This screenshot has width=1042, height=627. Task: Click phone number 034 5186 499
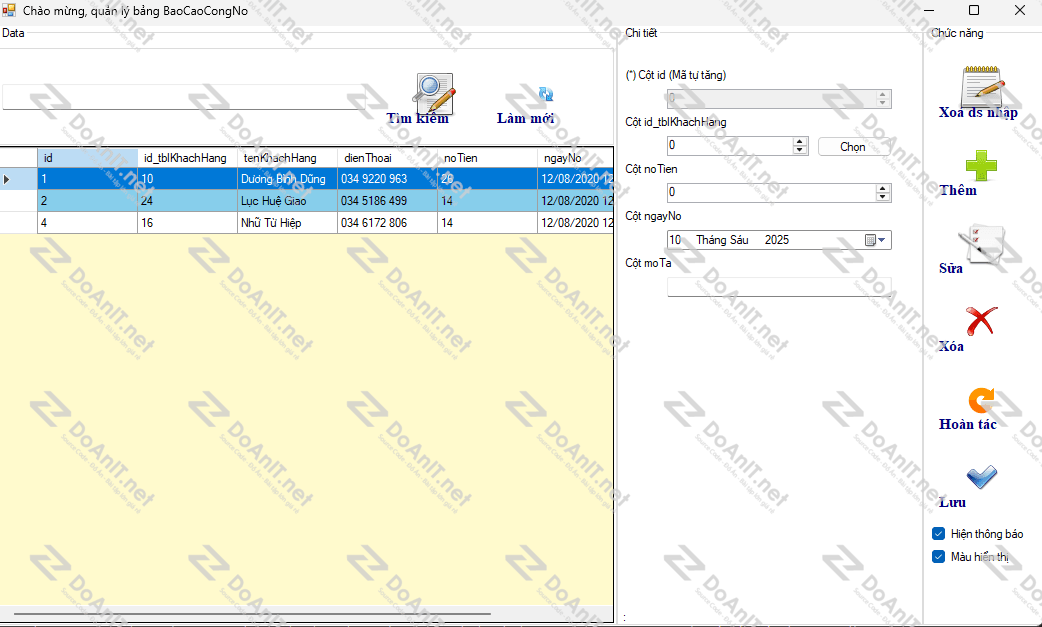[387, 201]
